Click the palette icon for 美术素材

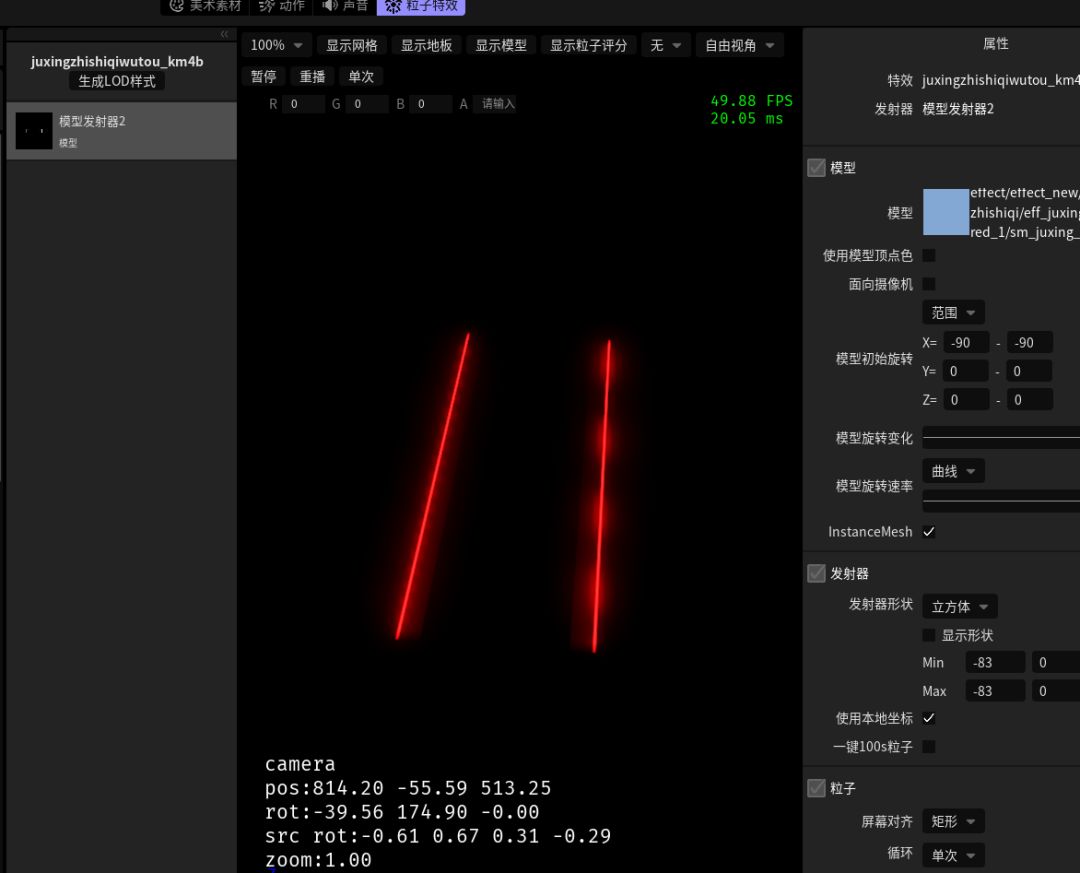(177, 6)
